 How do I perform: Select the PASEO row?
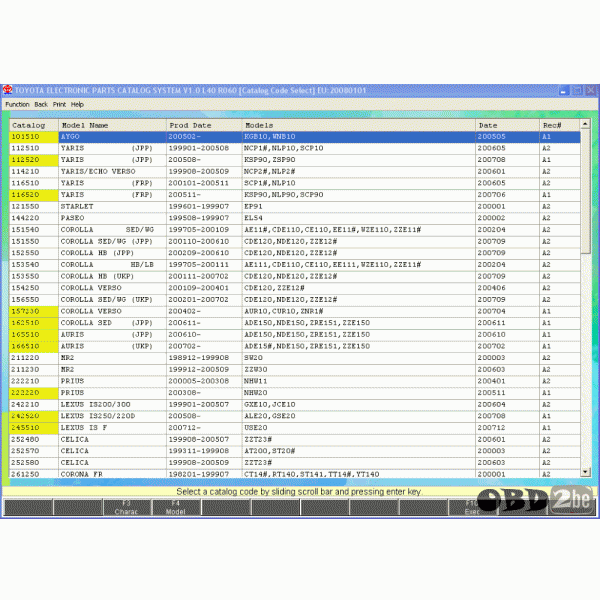(x=295, y=218)
